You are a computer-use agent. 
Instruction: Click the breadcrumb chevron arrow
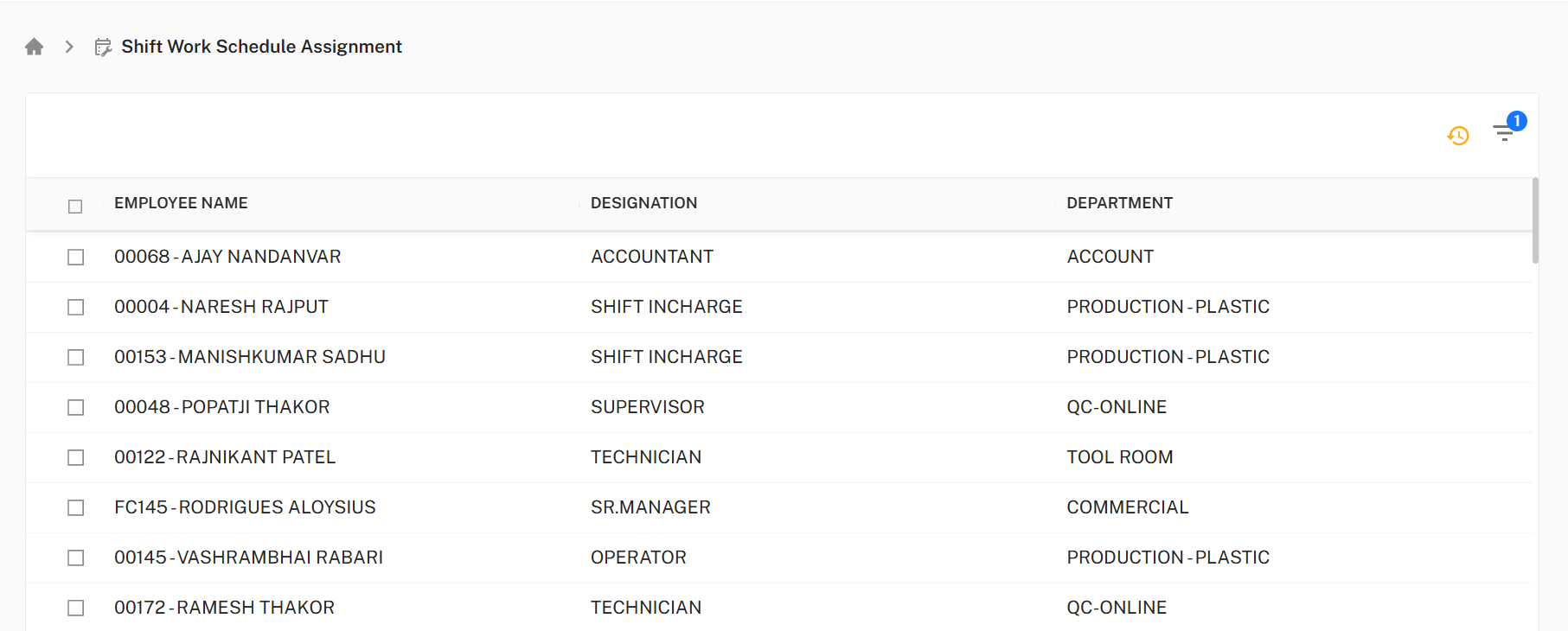point(69,47)
